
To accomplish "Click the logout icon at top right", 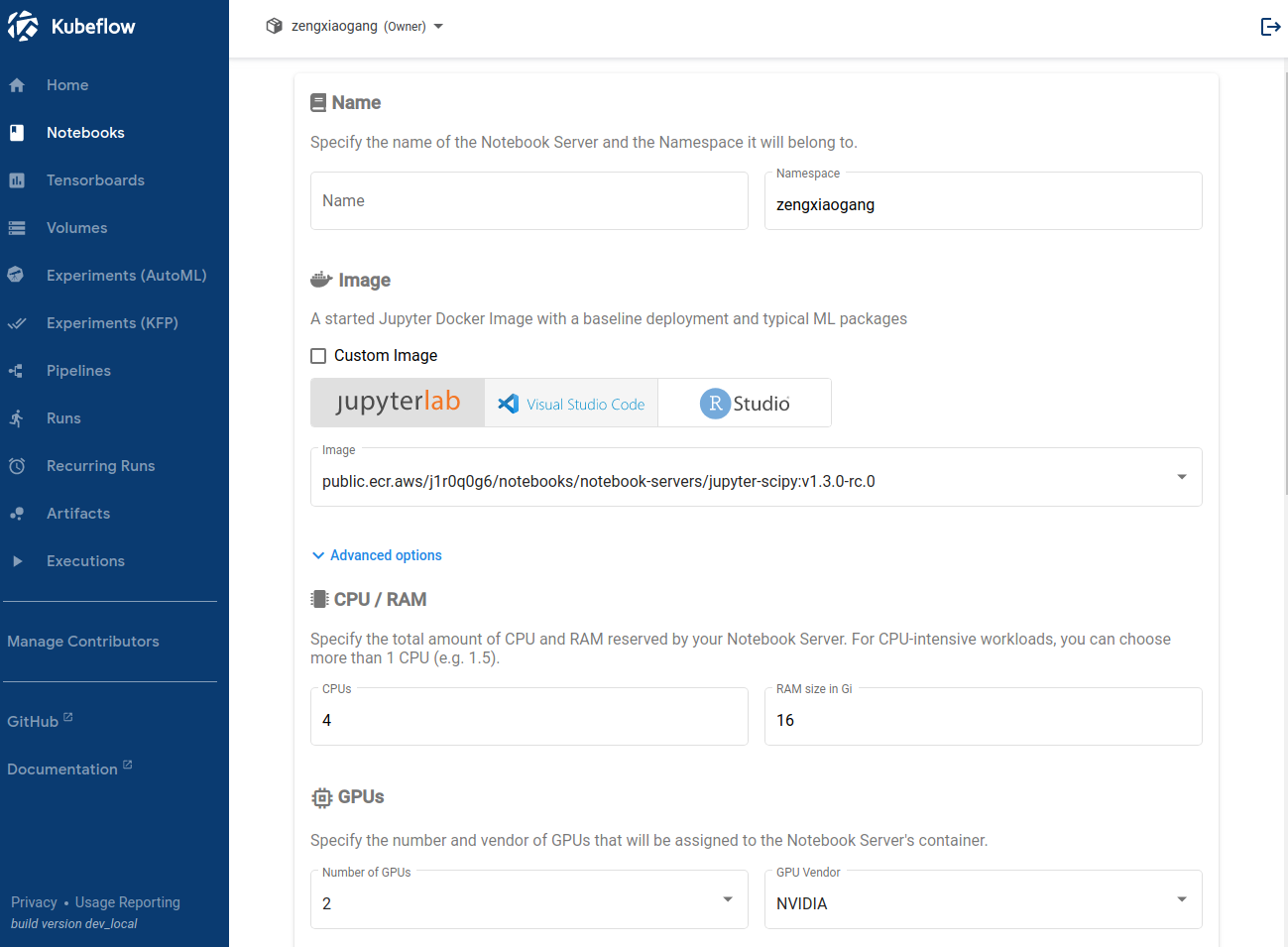I will pos(1270,27).
